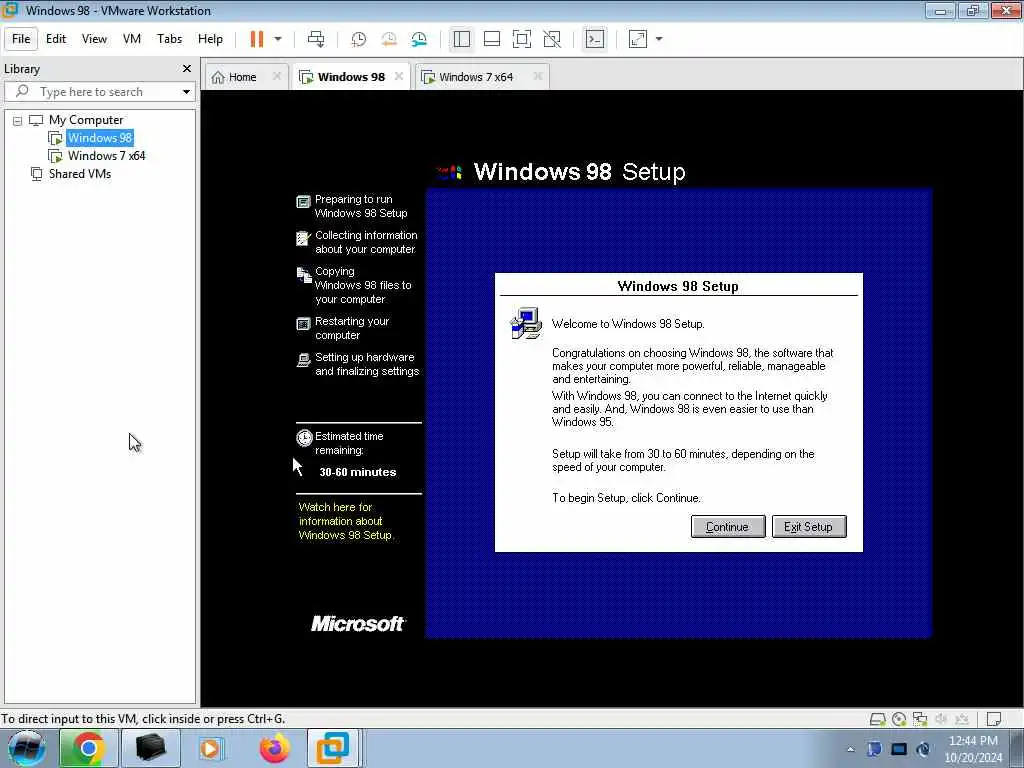1024x768 pixels.
Task: Click Exit Setup in the setup dialog
Action: pos(808,527)
